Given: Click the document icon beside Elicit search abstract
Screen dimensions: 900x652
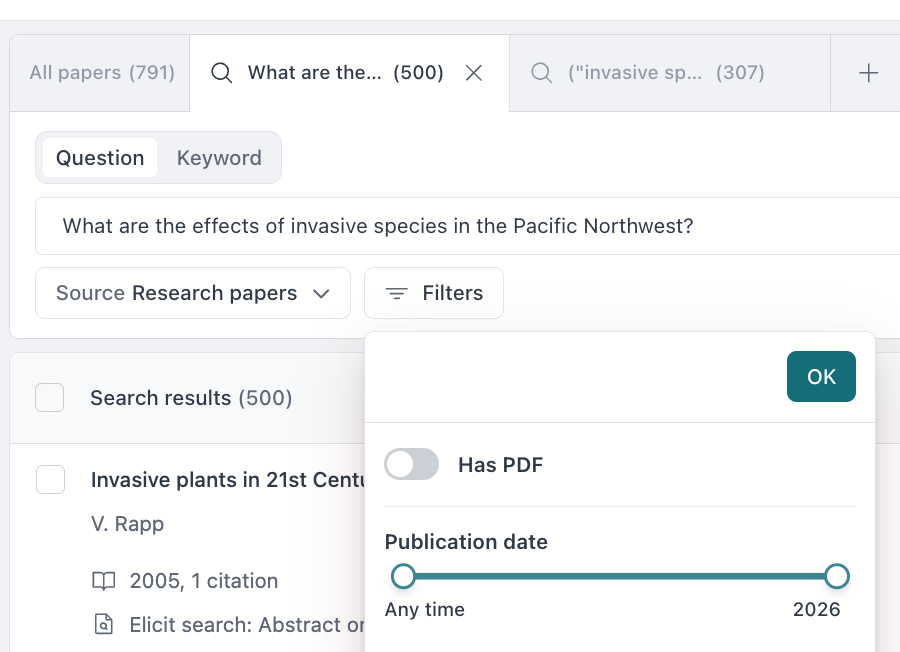Looking at the screenshot, I should 104,625.
